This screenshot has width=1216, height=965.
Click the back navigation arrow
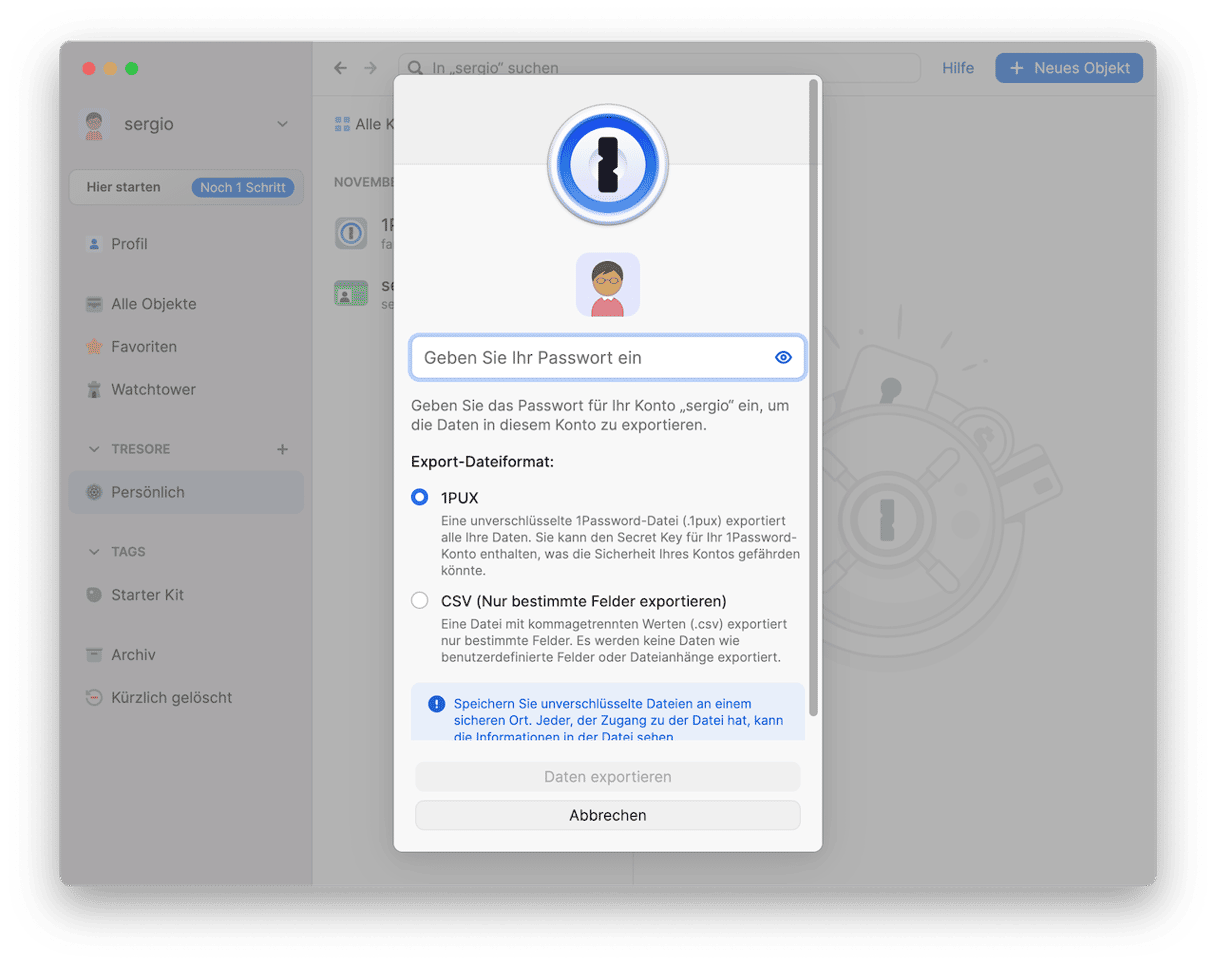coord(341,68)
